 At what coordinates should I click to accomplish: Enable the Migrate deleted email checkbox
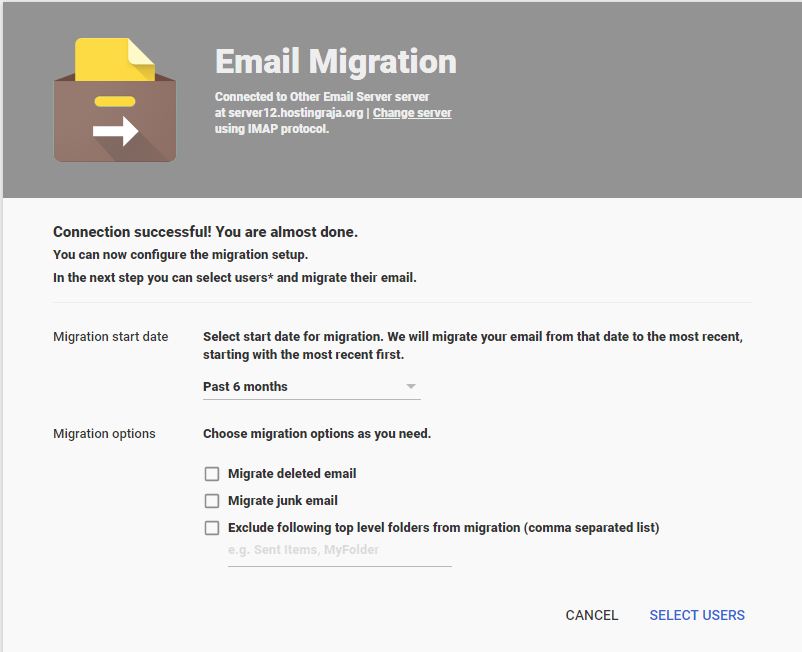tap(212, 474)
